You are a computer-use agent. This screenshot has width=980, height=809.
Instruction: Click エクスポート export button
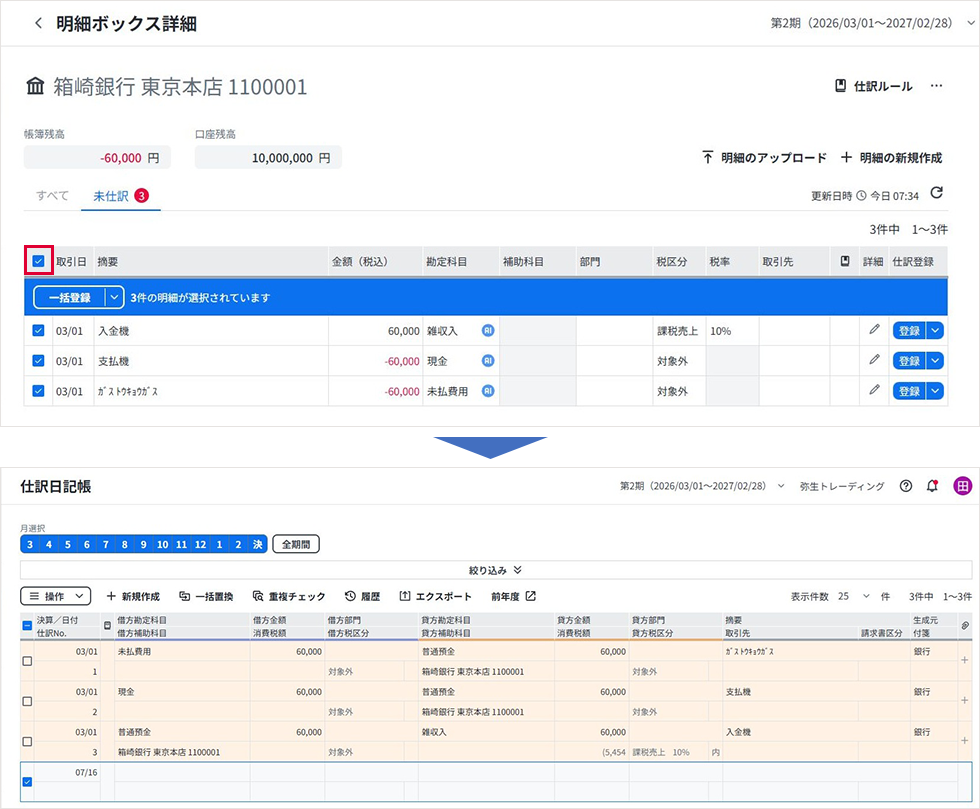point(435,596)
